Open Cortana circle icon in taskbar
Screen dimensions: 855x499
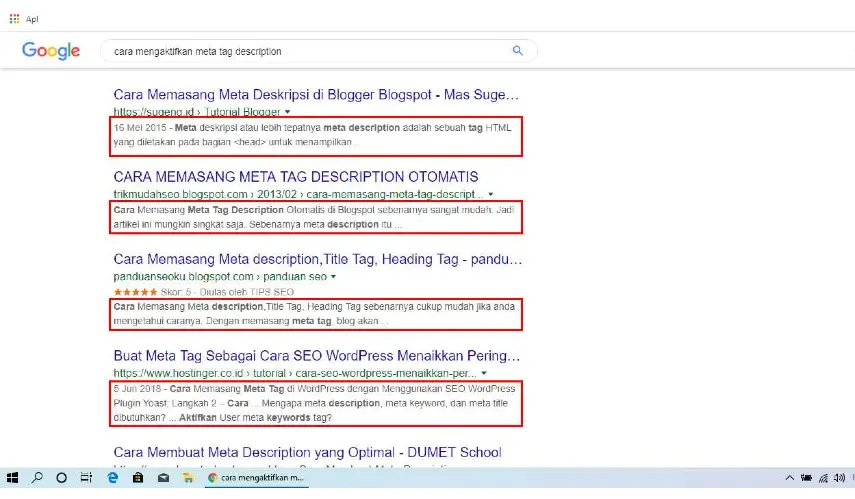point(62,478)
